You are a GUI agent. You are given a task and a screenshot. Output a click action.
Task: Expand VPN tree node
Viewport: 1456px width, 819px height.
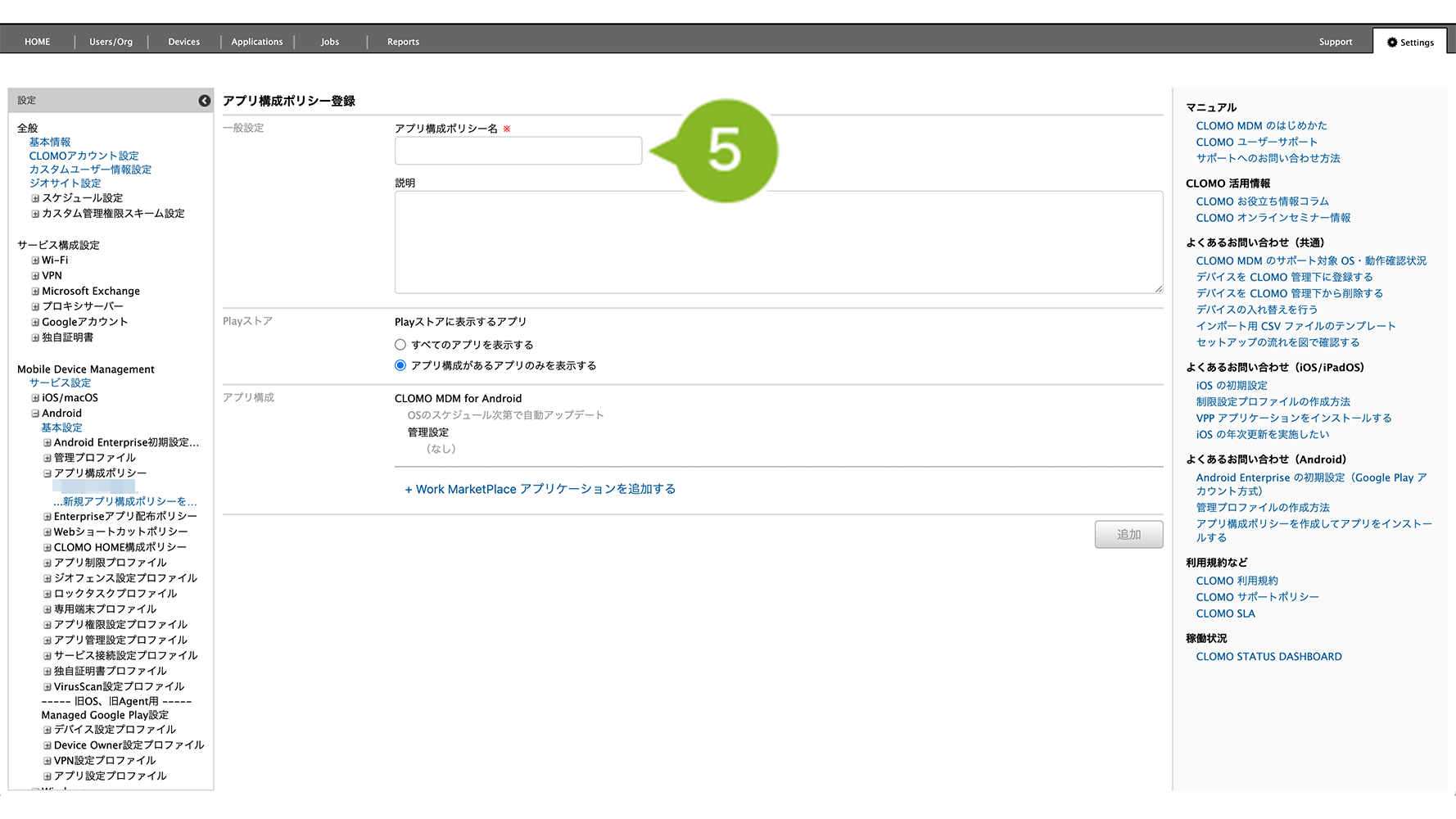pyautogui.click(x=35, y=276)
